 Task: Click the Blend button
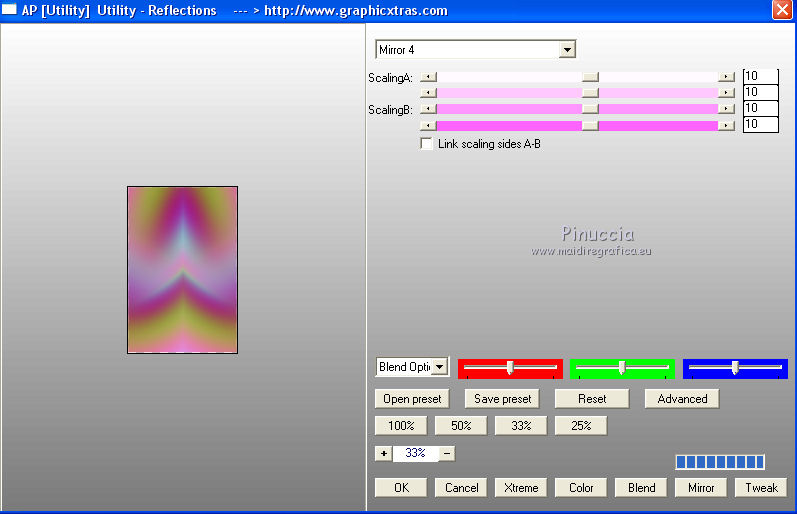(641, 488)
